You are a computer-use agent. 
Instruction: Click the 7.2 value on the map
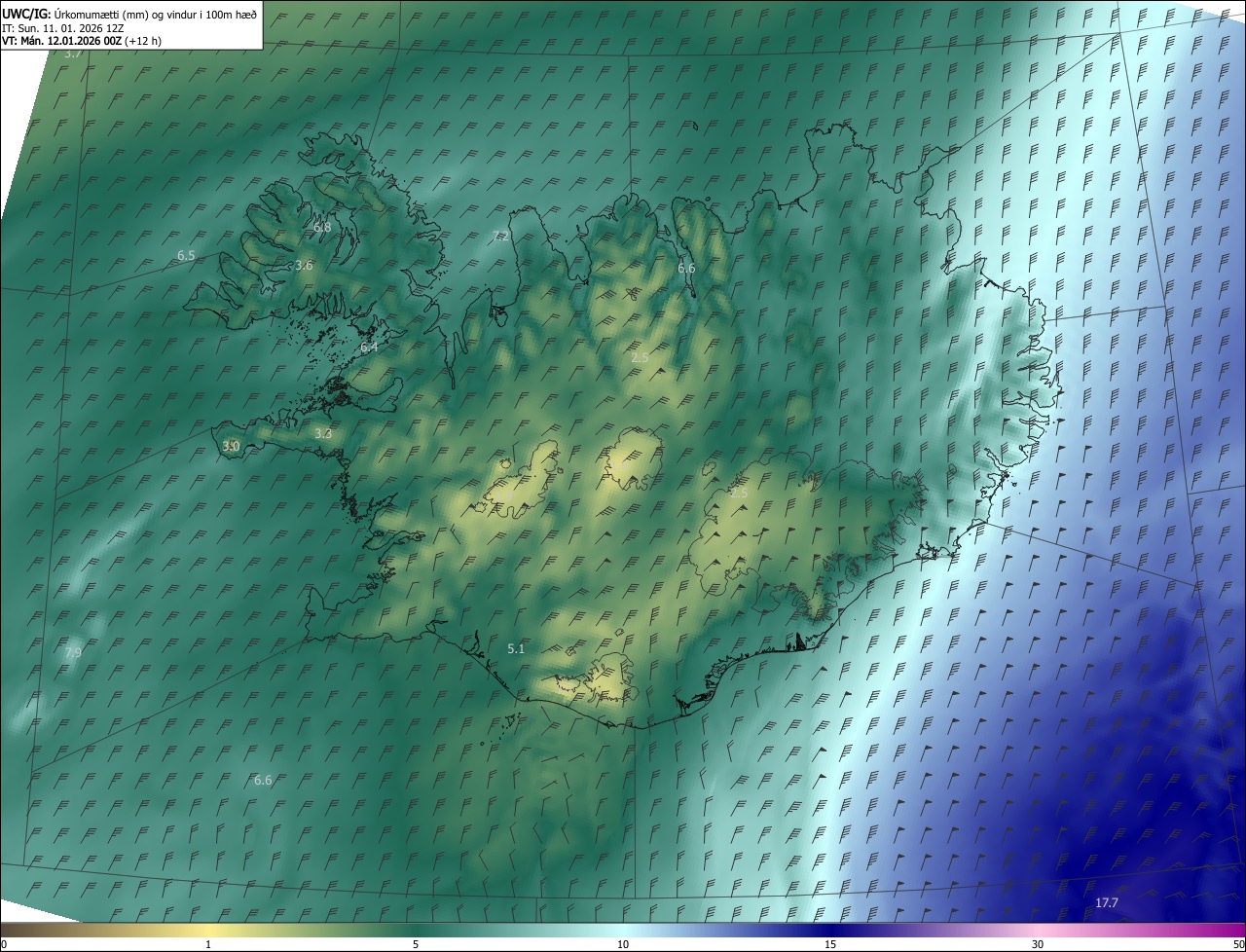point(500,236)
